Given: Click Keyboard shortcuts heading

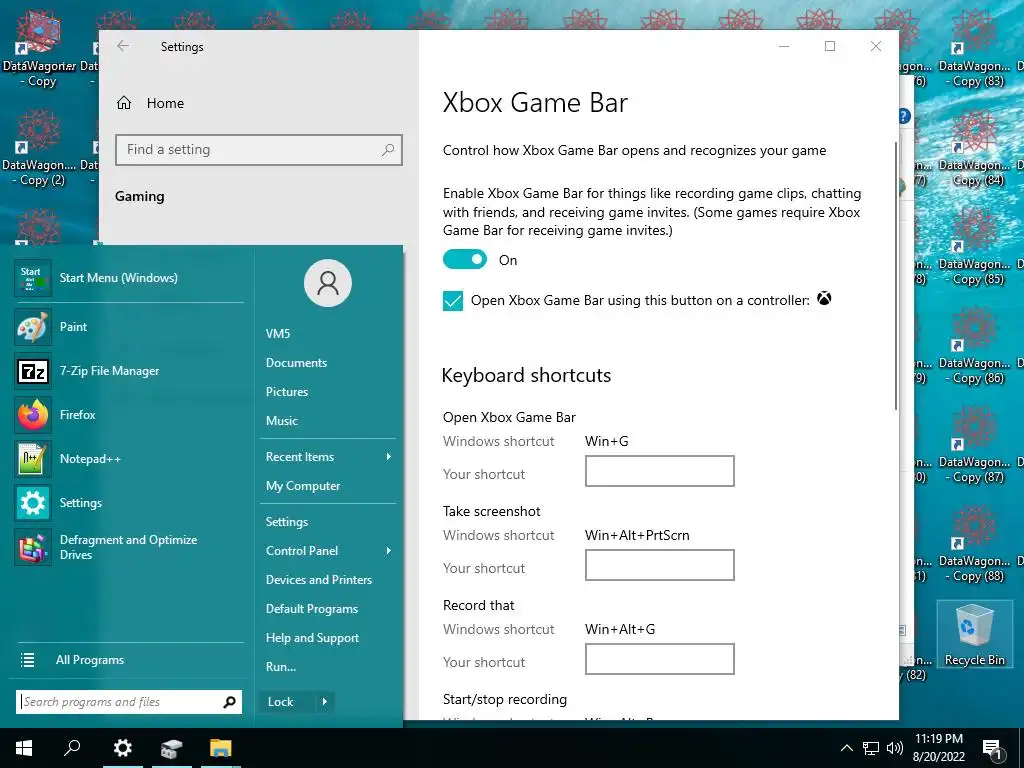Looking at the screenshot, I should 526,376.
